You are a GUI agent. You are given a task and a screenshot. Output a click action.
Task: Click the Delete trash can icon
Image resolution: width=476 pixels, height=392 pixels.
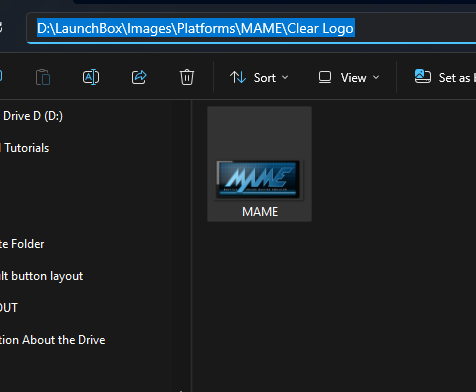click(187, 77)
